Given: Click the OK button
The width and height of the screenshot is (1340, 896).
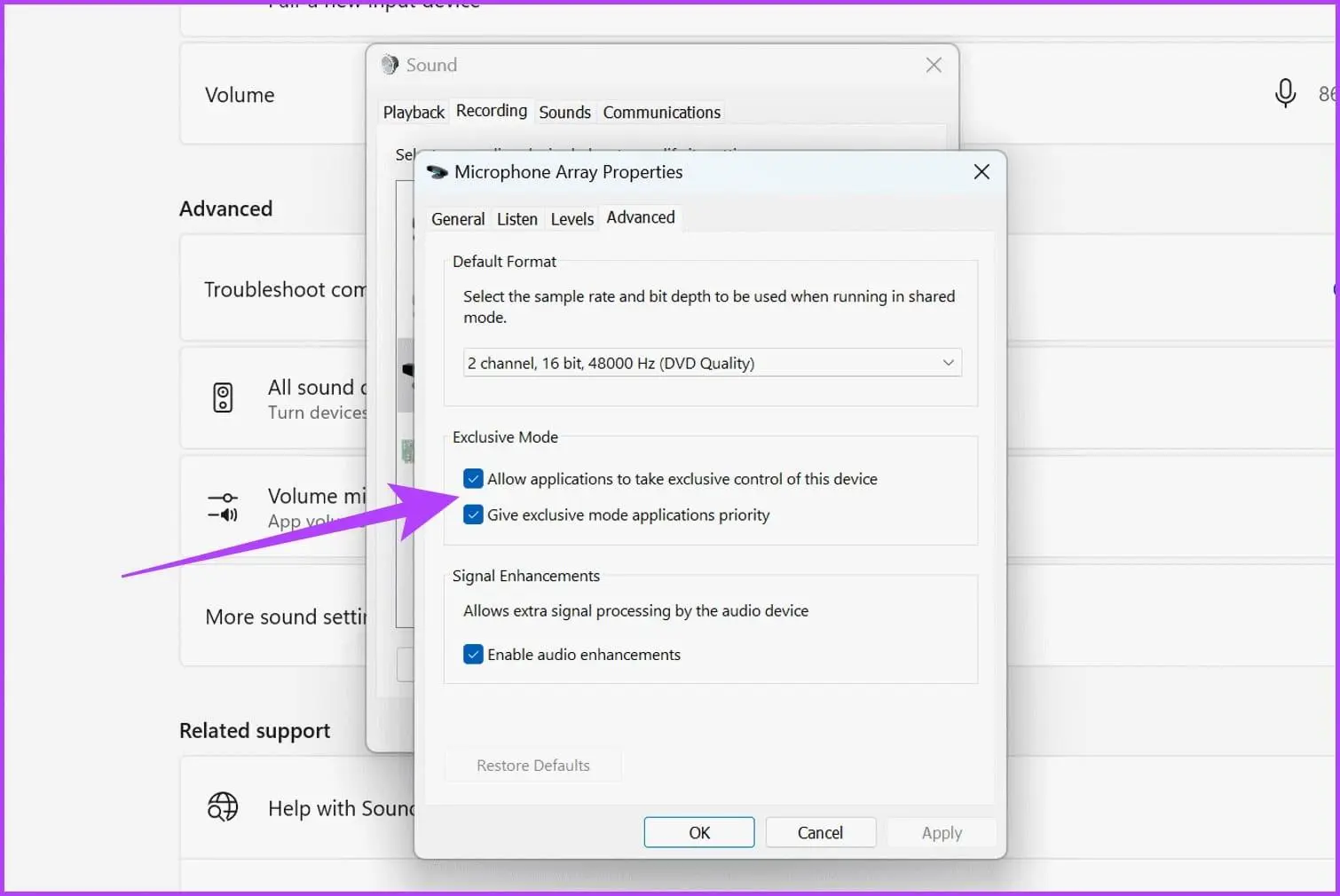Looking at the screenshot, I should click(699, 832).
